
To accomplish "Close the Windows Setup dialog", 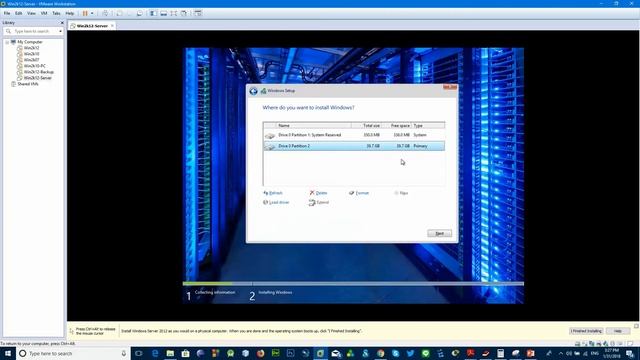I will click(450, 87).
